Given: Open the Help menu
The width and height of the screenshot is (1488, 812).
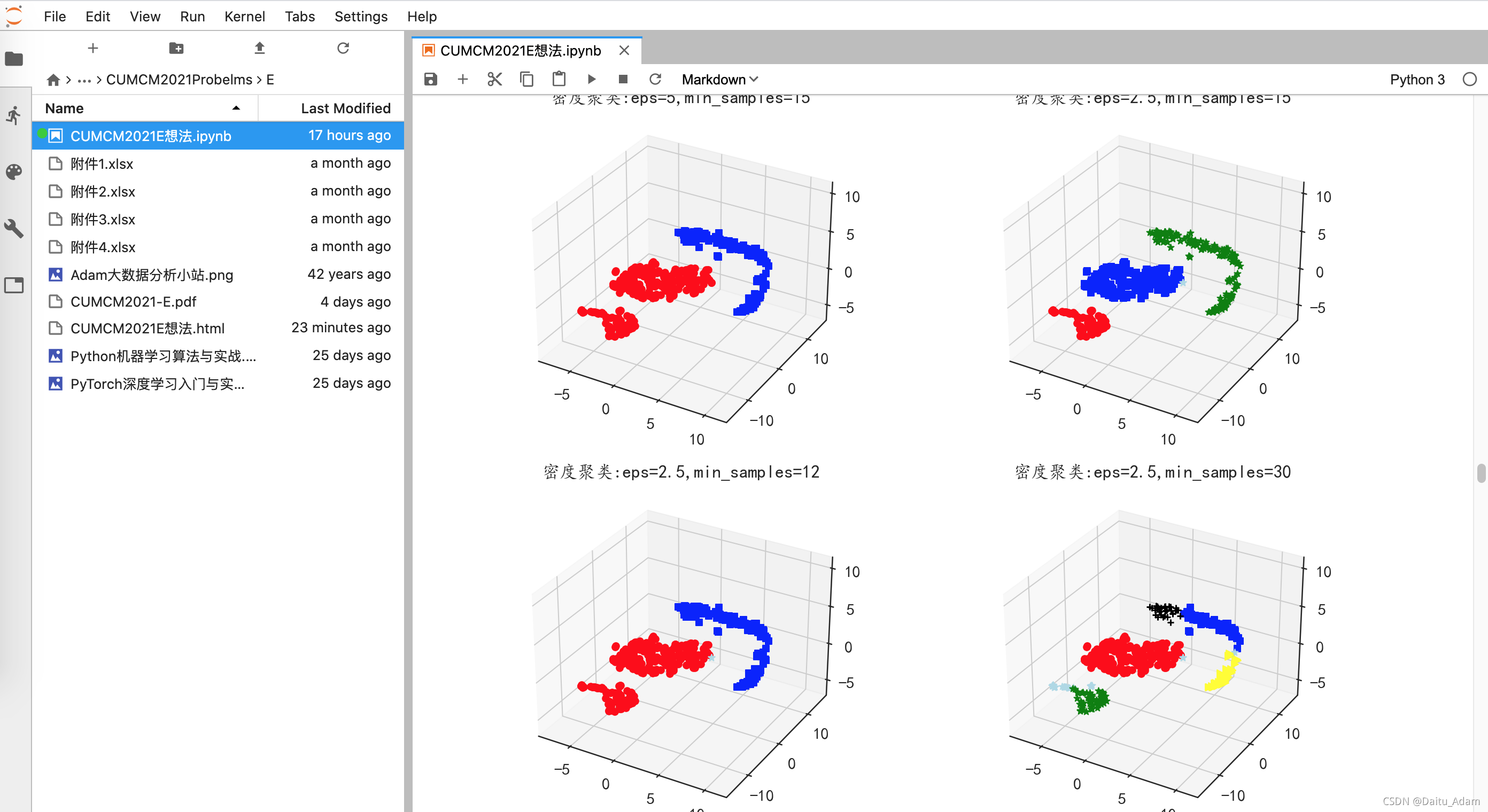Looking at the screenshot, I should tap(422, 16).
